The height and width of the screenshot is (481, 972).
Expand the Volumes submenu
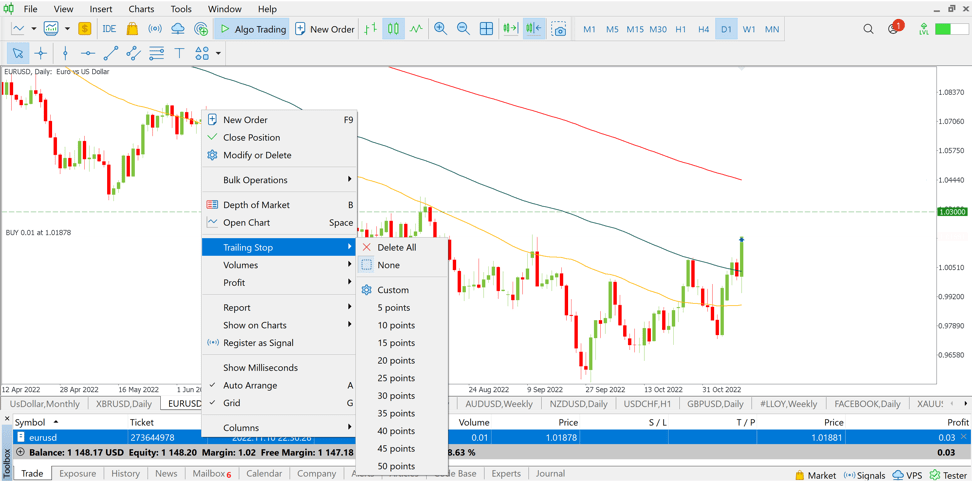pyautogui.click(x=280, y=265)
